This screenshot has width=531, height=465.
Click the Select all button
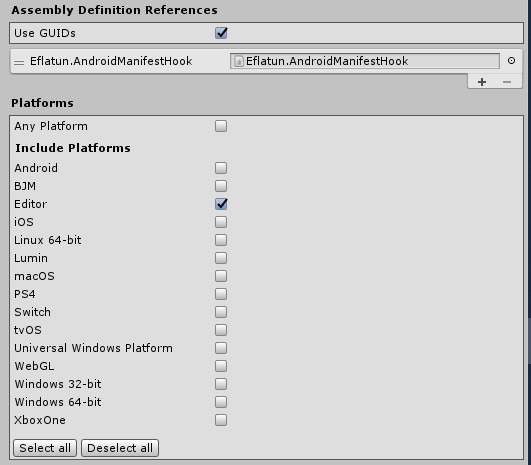coord(45,448)
